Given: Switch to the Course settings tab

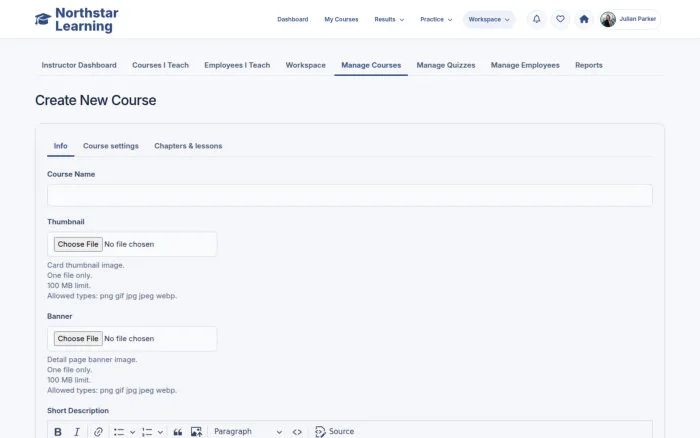Looking at the screenshot, I should [111, 146].
